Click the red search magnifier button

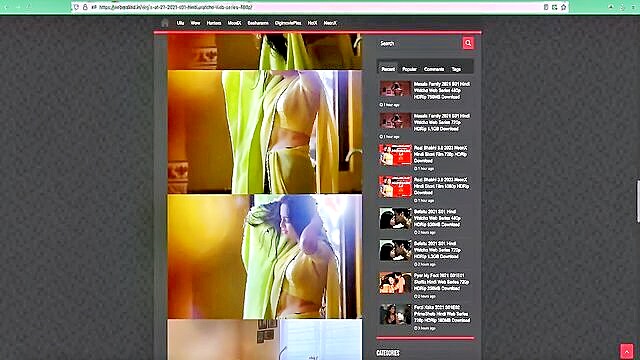tap(468, 43)
